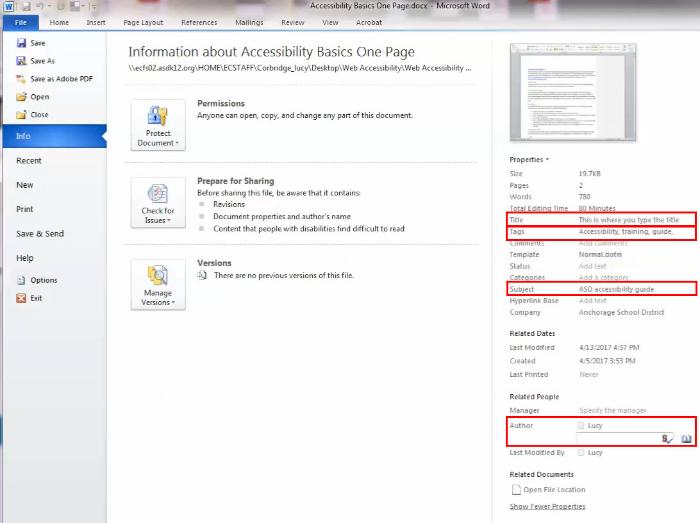Click the Last Printed value Never
This screenshot has height=523, width=700.
pos(588,374)
